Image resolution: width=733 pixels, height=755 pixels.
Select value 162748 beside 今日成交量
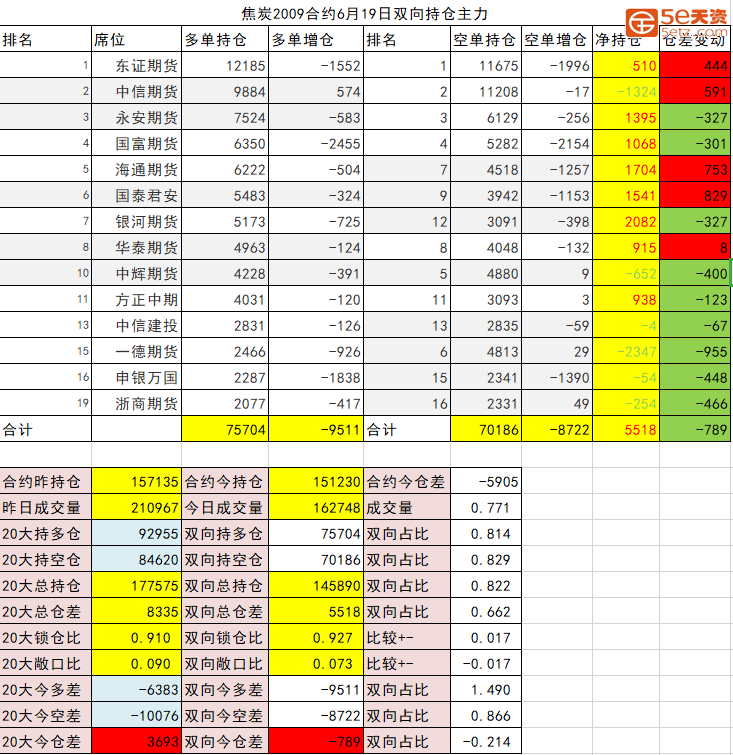point(316,507)
